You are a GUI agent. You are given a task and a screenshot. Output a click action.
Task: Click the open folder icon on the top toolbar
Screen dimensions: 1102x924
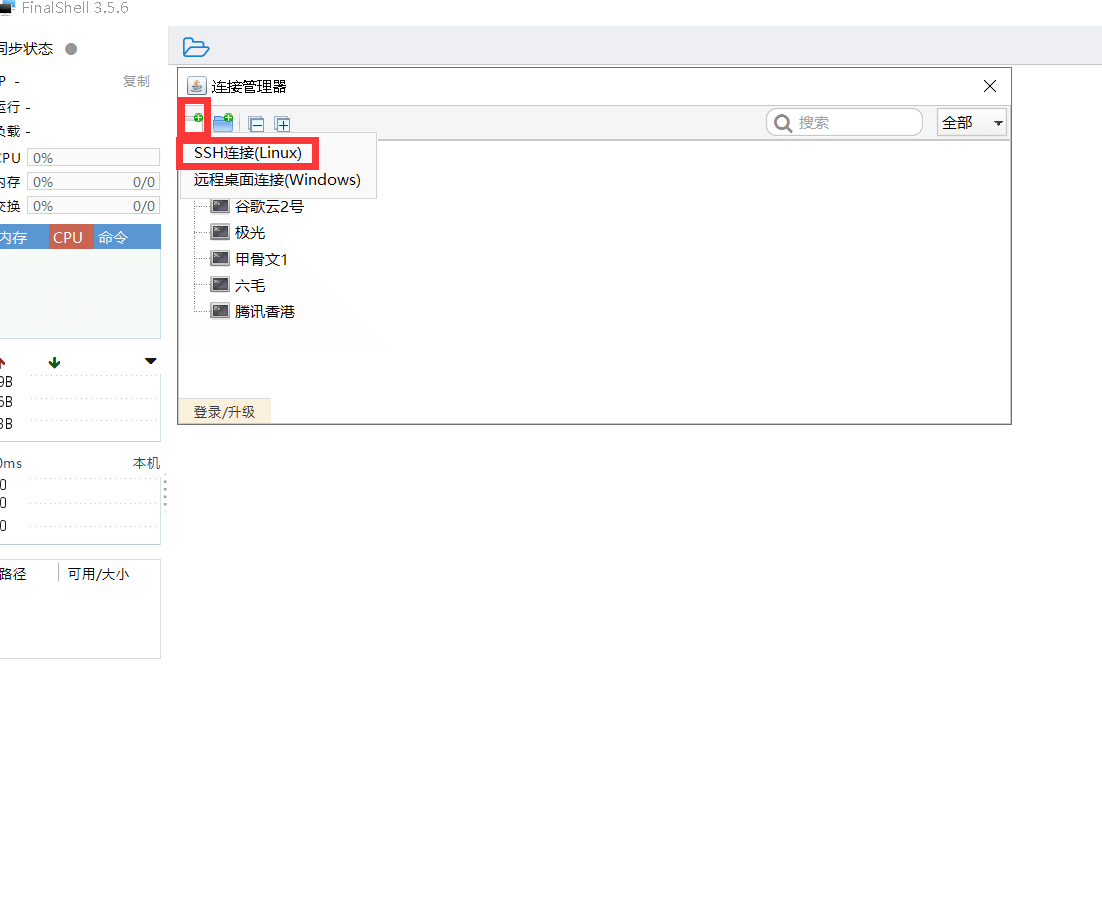click(196, 47)
